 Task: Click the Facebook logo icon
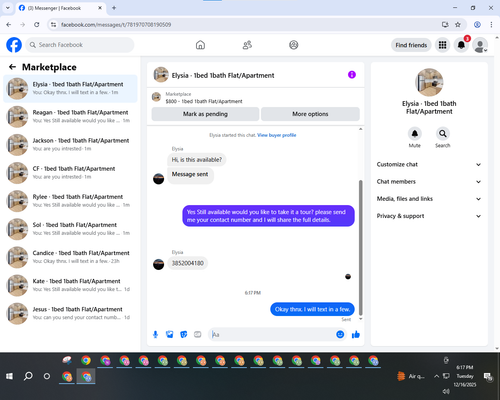tap(14, 45)
